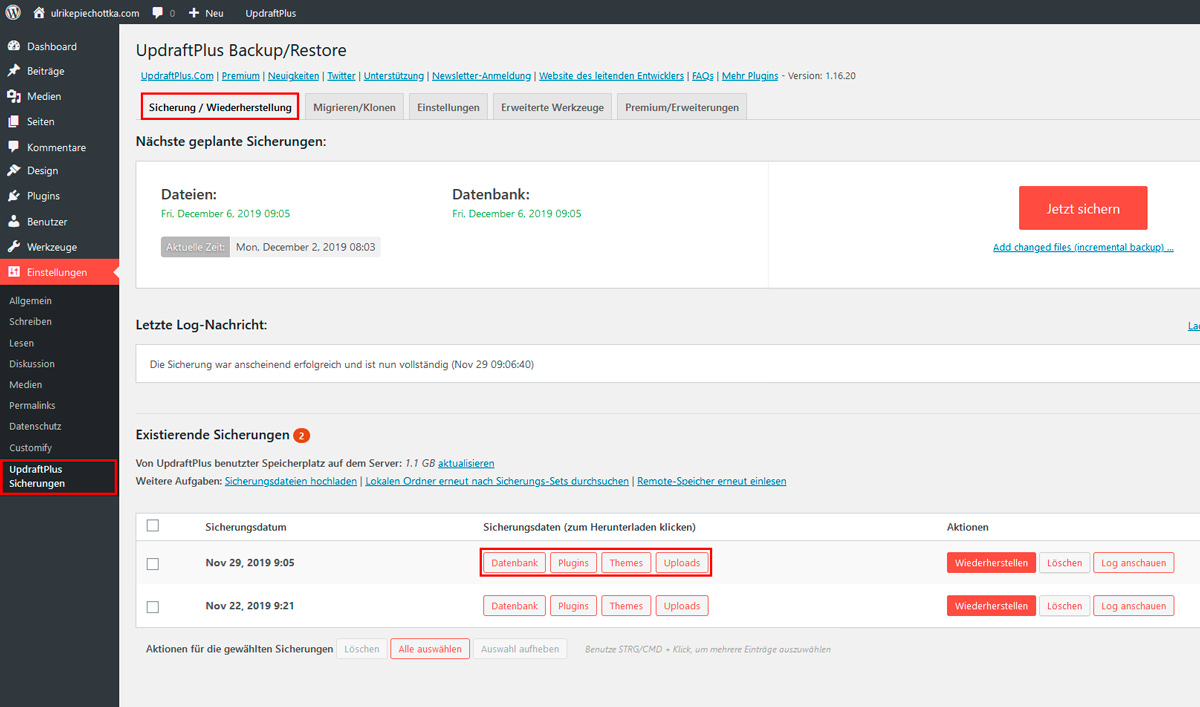
Task: Click the Benutzer user icon
Action: (14, 221)
